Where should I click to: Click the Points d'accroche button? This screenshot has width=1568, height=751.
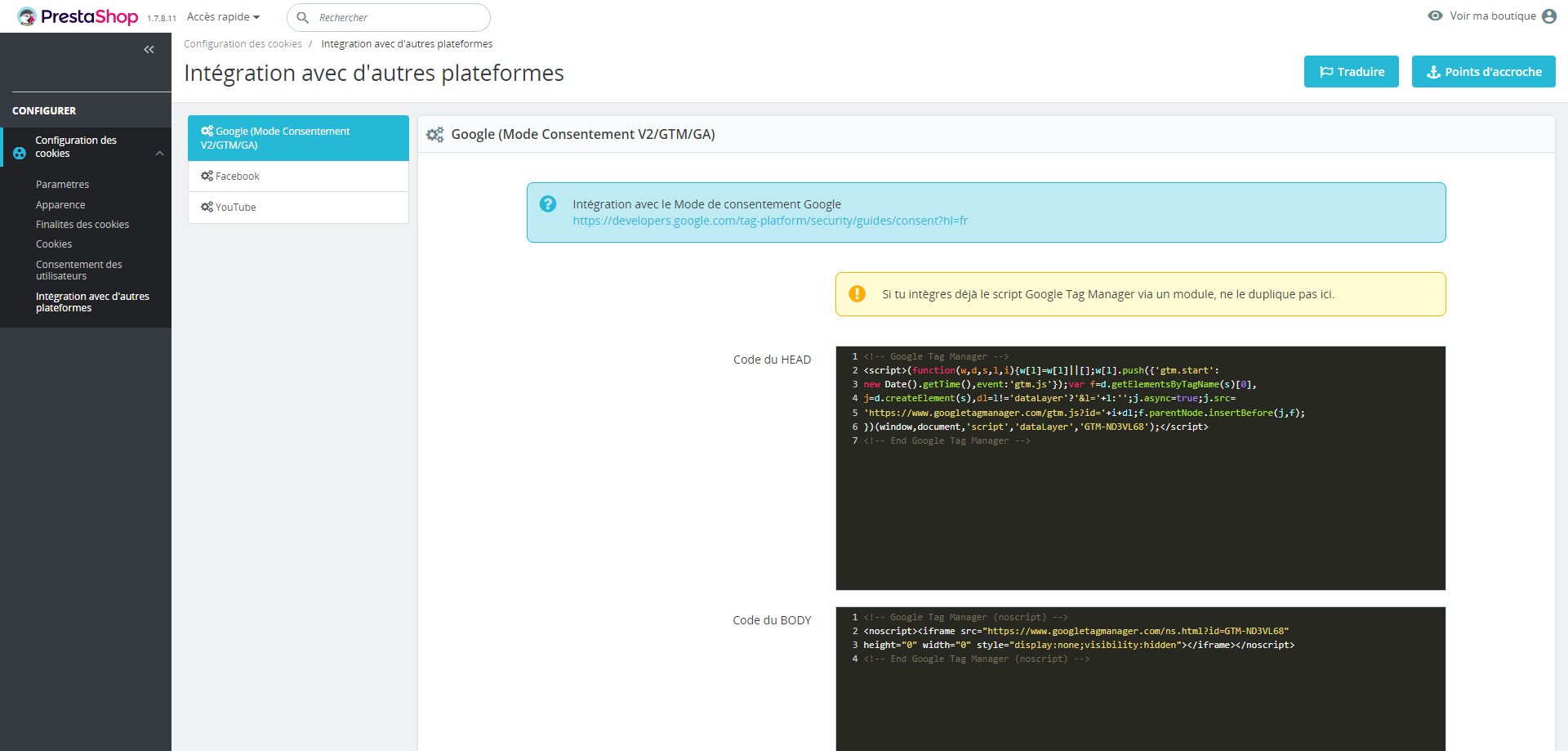tap(1484, 72)
